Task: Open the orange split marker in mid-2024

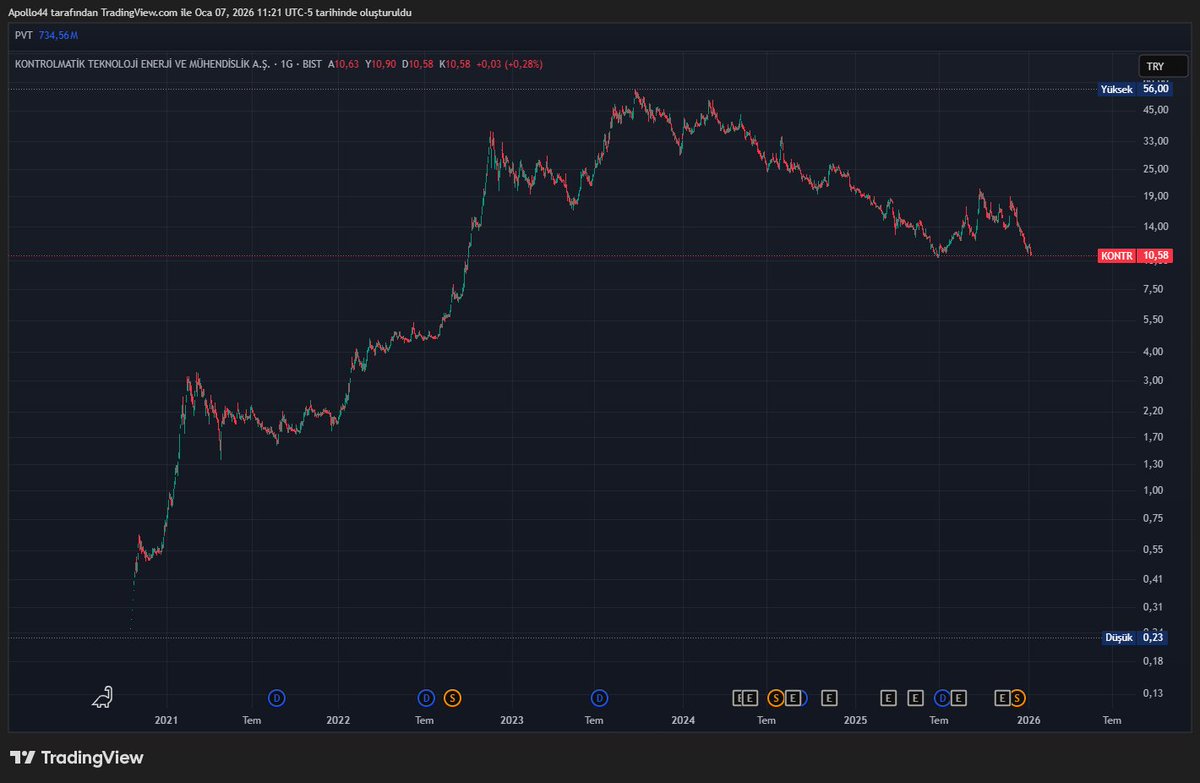Action: pyautogui.click(x=775, y=697)
